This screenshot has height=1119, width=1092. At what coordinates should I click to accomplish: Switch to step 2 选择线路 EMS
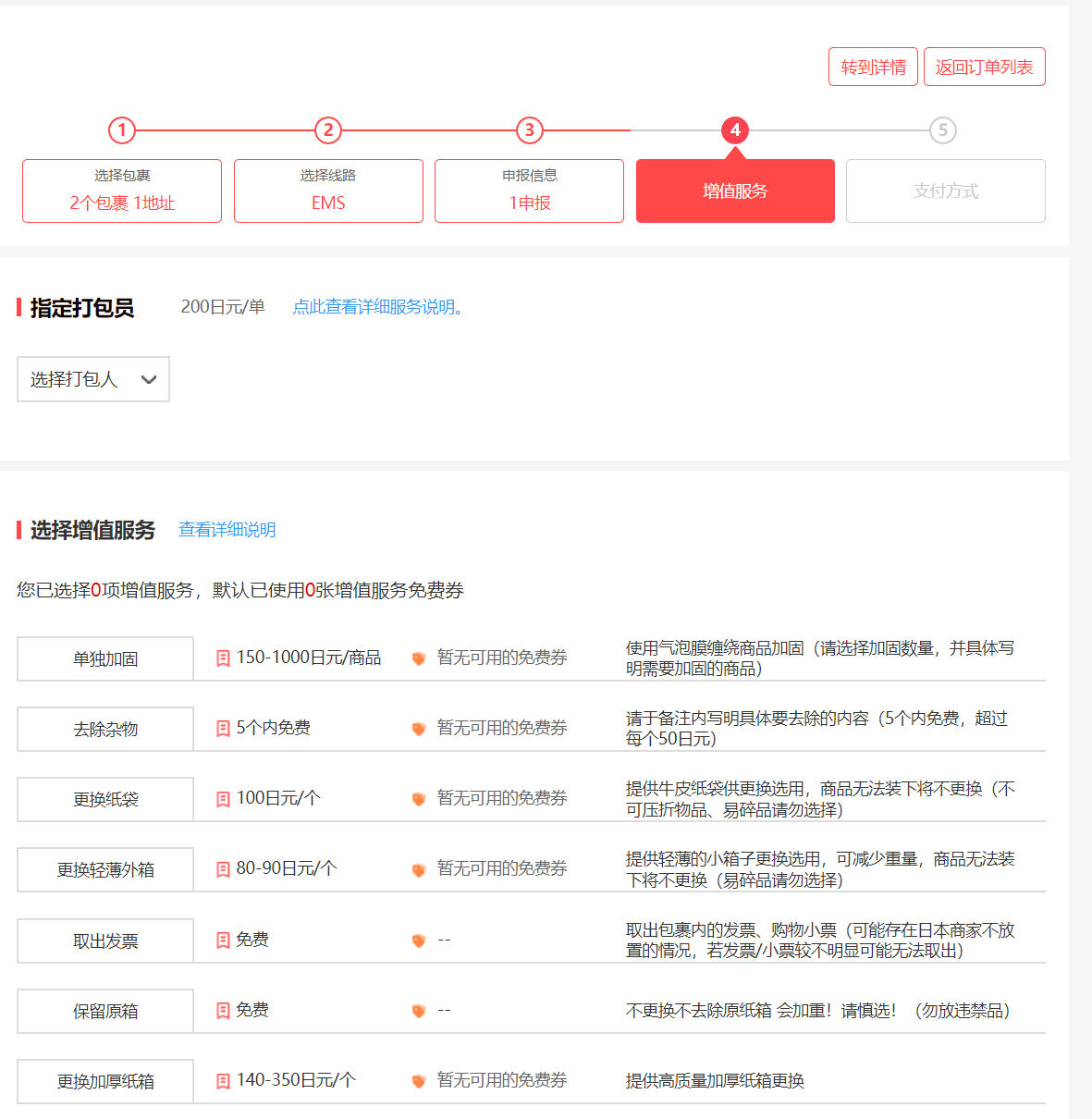[x=328, y=191]
